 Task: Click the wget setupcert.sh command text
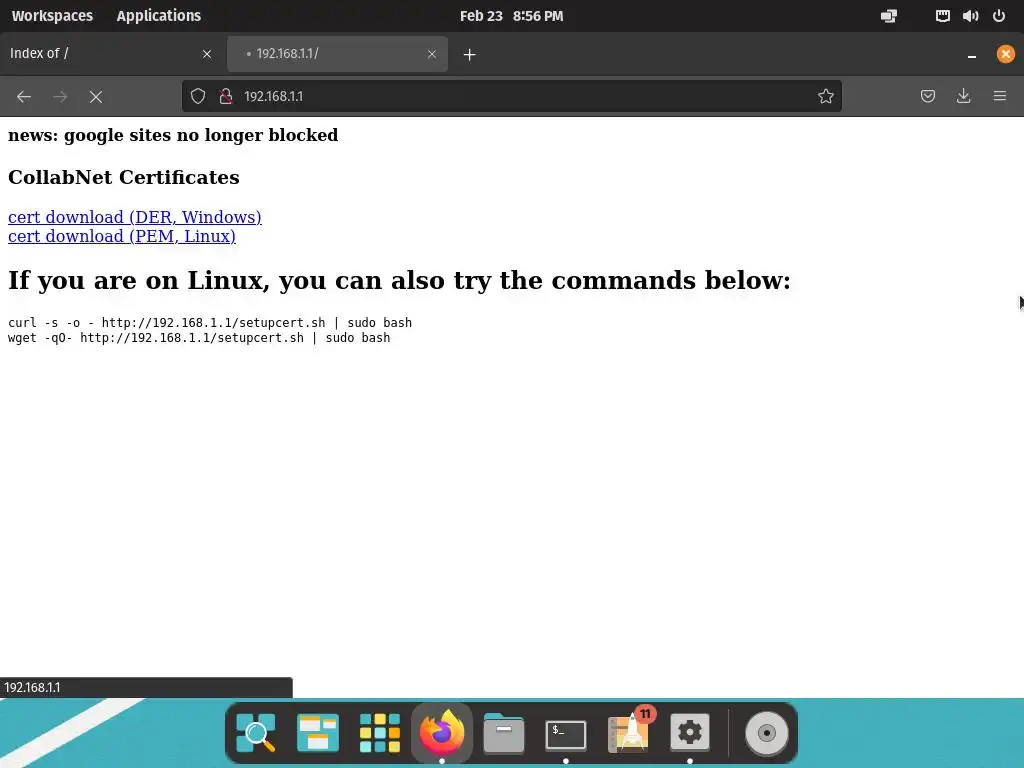(x=199, y=338)
